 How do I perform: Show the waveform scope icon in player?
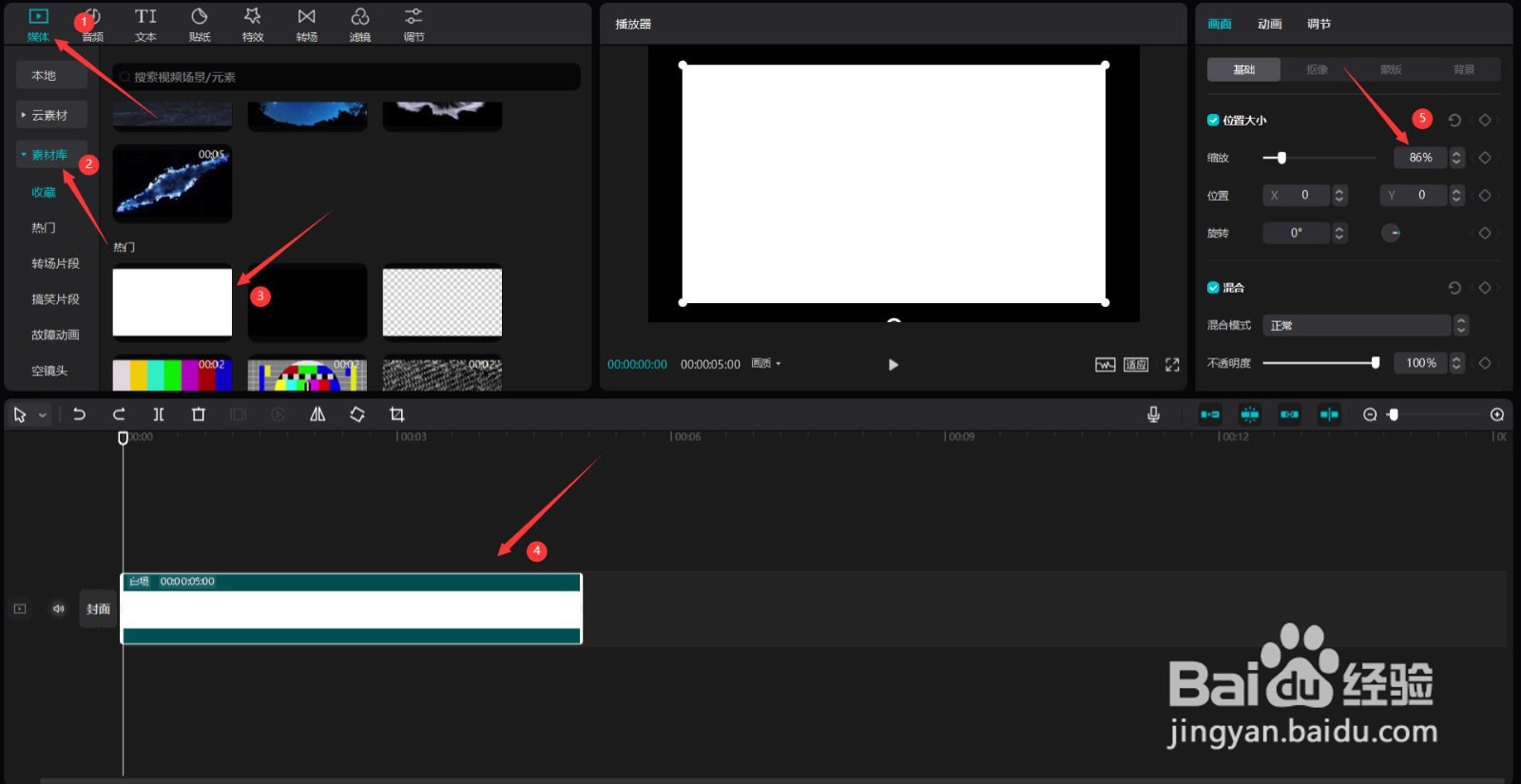coord(1105,365)
